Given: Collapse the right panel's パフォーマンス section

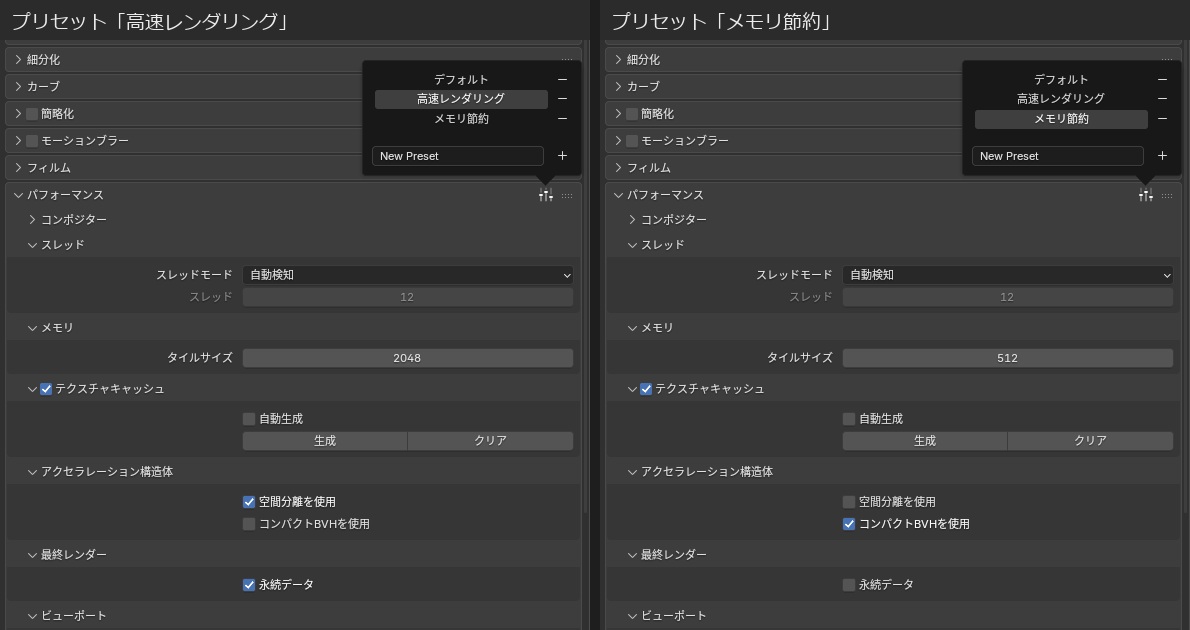Looking at the screenshot, I should tap(619, 195).
